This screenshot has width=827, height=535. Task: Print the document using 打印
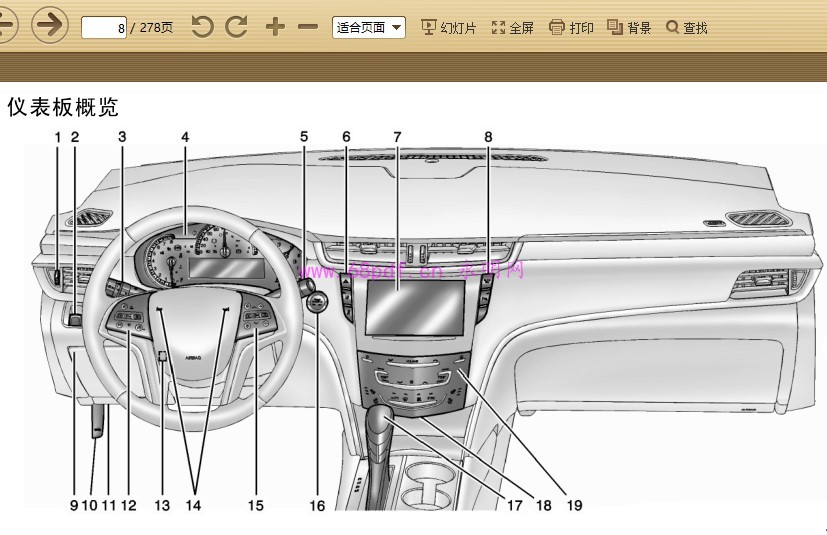pos(571,28)
